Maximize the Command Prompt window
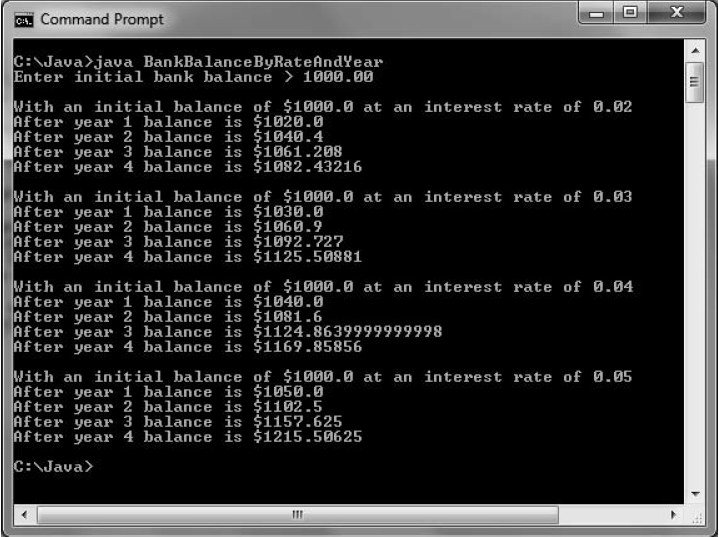 (x=631, y=13)
